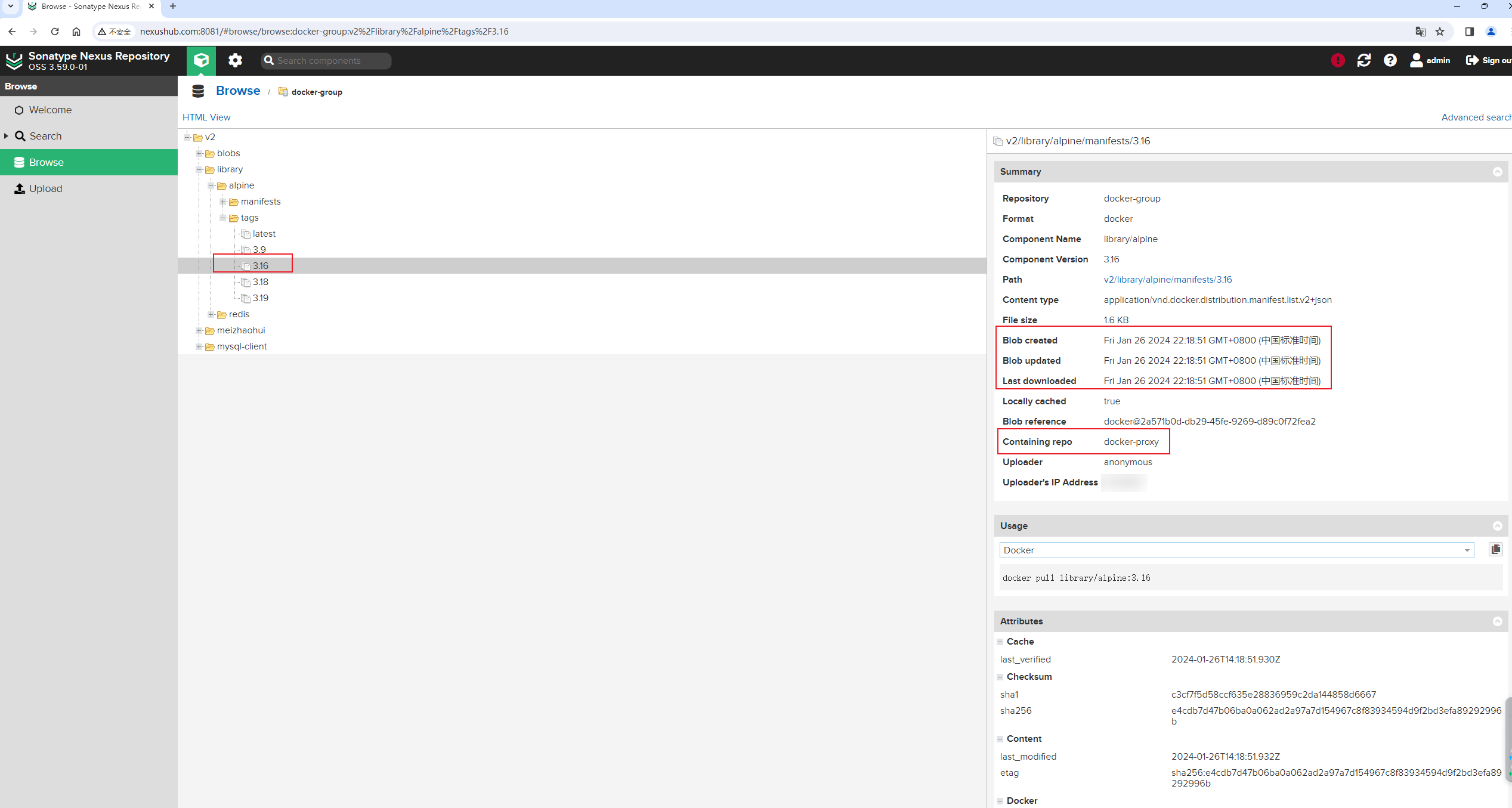Click the docker pull command text
The height and width of the screenshot is (808, 1512).
point(1076,578)
